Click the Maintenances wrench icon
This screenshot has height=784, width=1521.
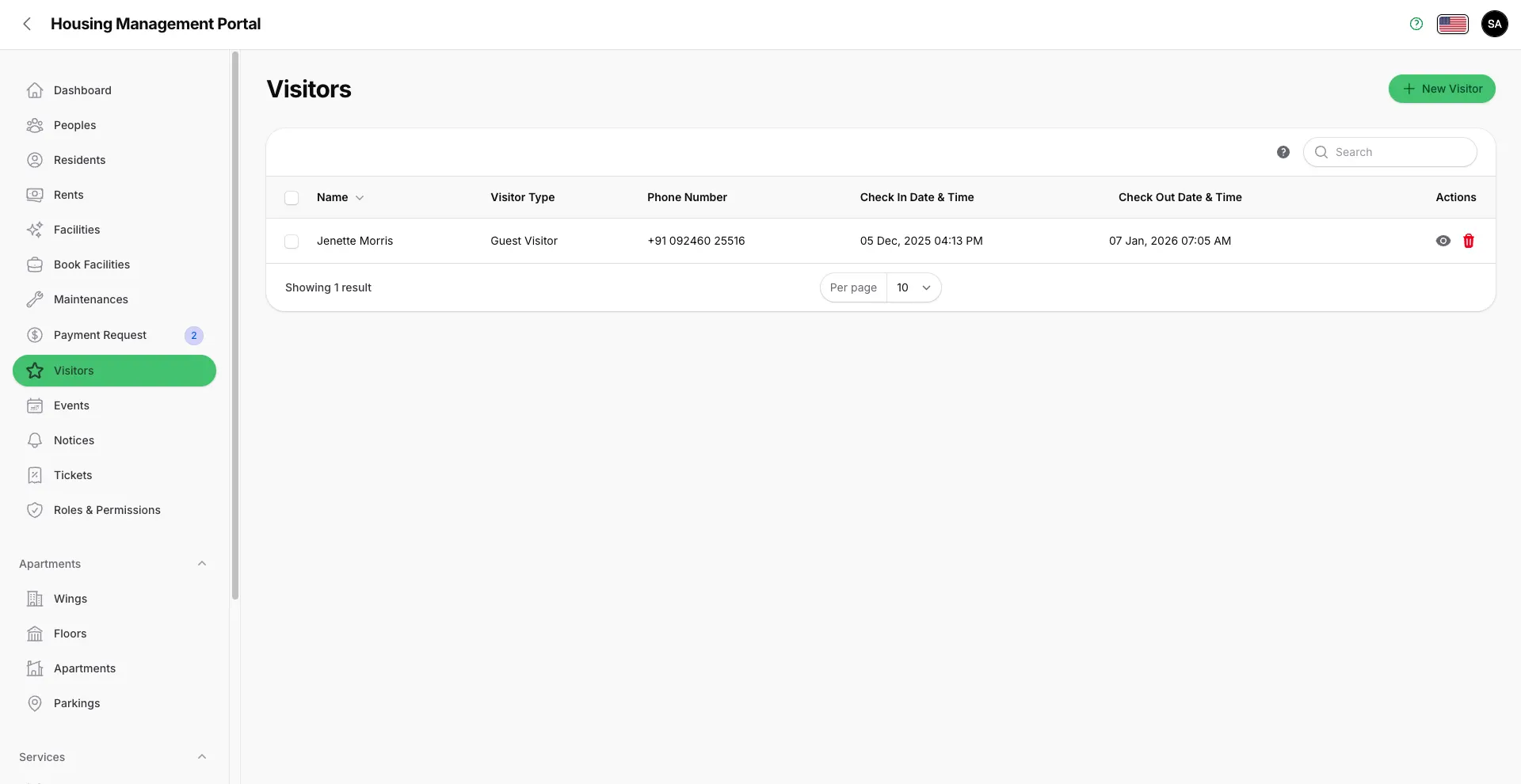pos(35,299)
